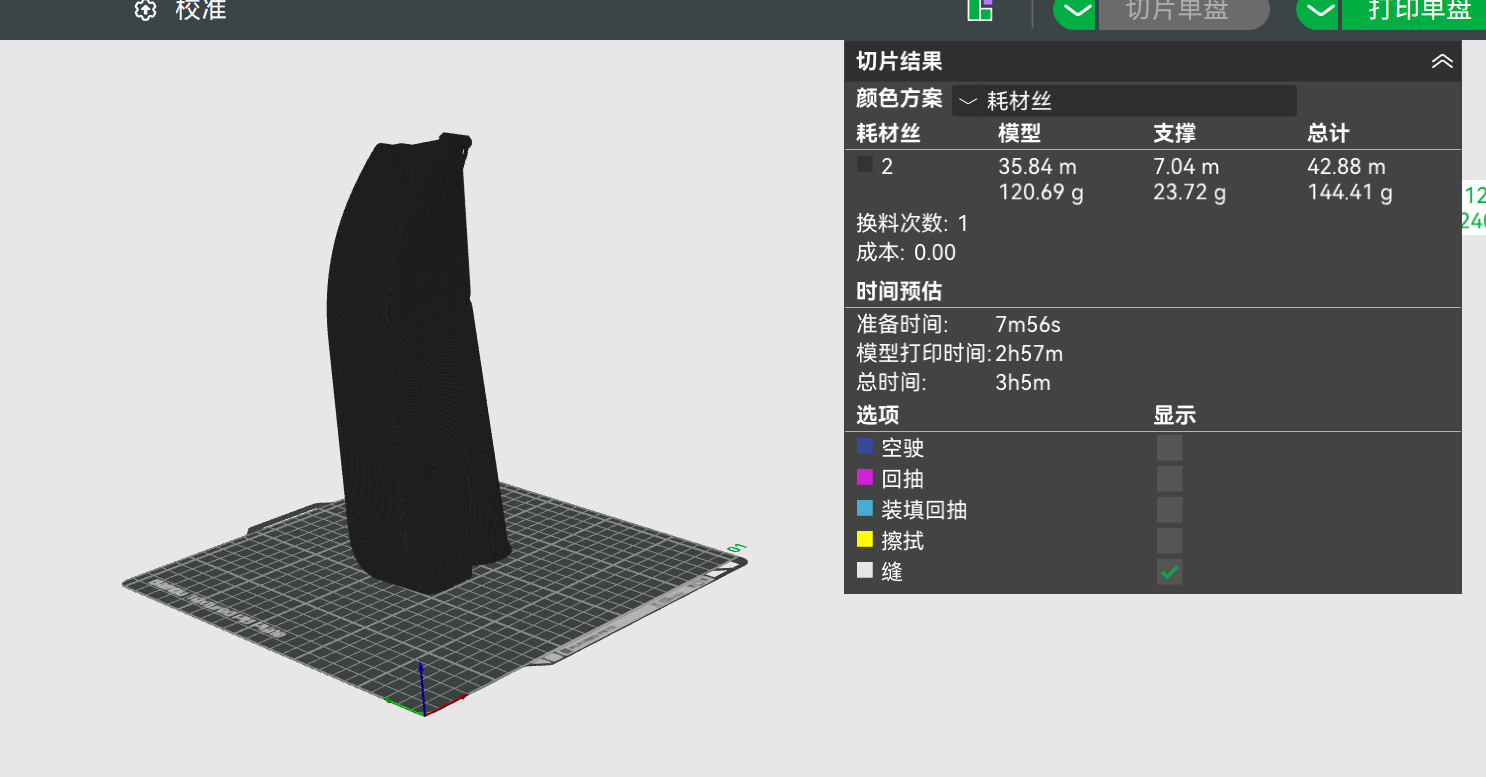This screenshot has height=777, width=1486.
Task: Click the 显示 column heading
Action: click(x=1175, y=416)
